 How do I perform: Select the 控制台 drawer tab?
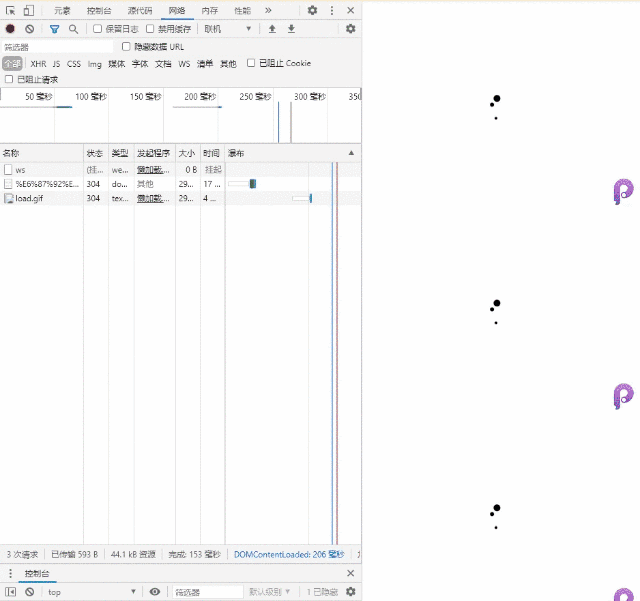pos(37,573)
